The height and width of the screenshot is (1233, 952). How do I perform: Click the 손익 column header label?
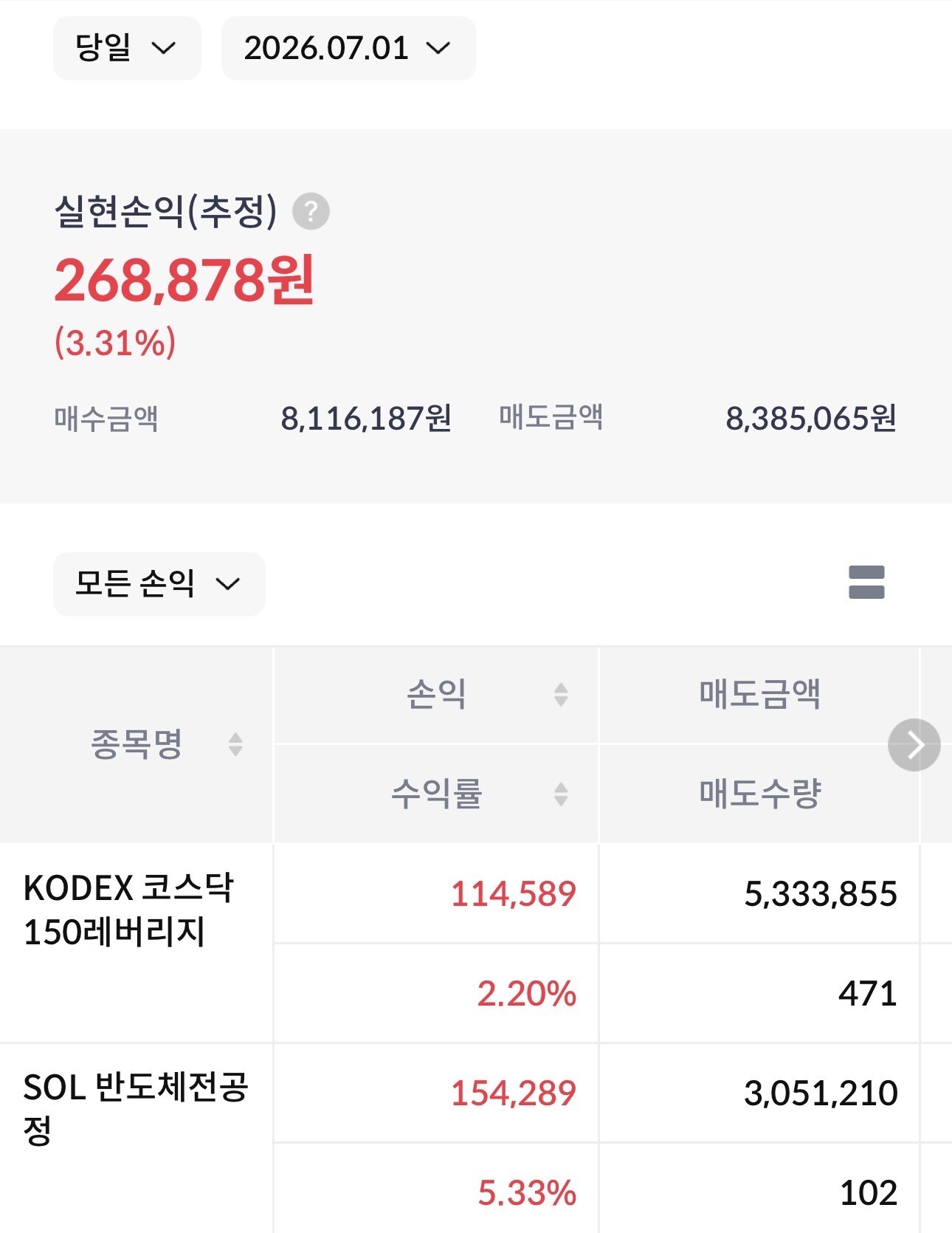pyautogui.click(x=436, y=694)
